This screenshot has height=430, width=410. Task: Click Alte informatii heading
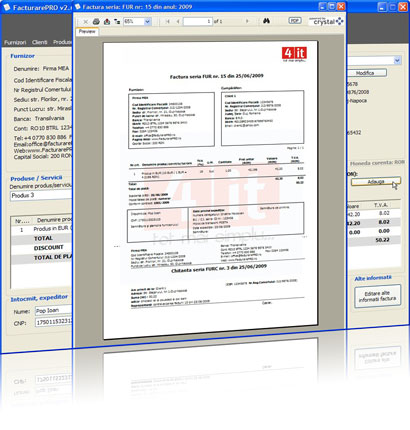click(373, 278)
